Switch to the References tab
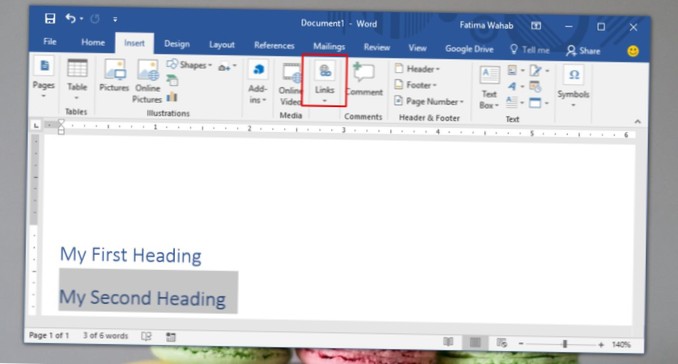678x364 pixels. coord(274,45)
